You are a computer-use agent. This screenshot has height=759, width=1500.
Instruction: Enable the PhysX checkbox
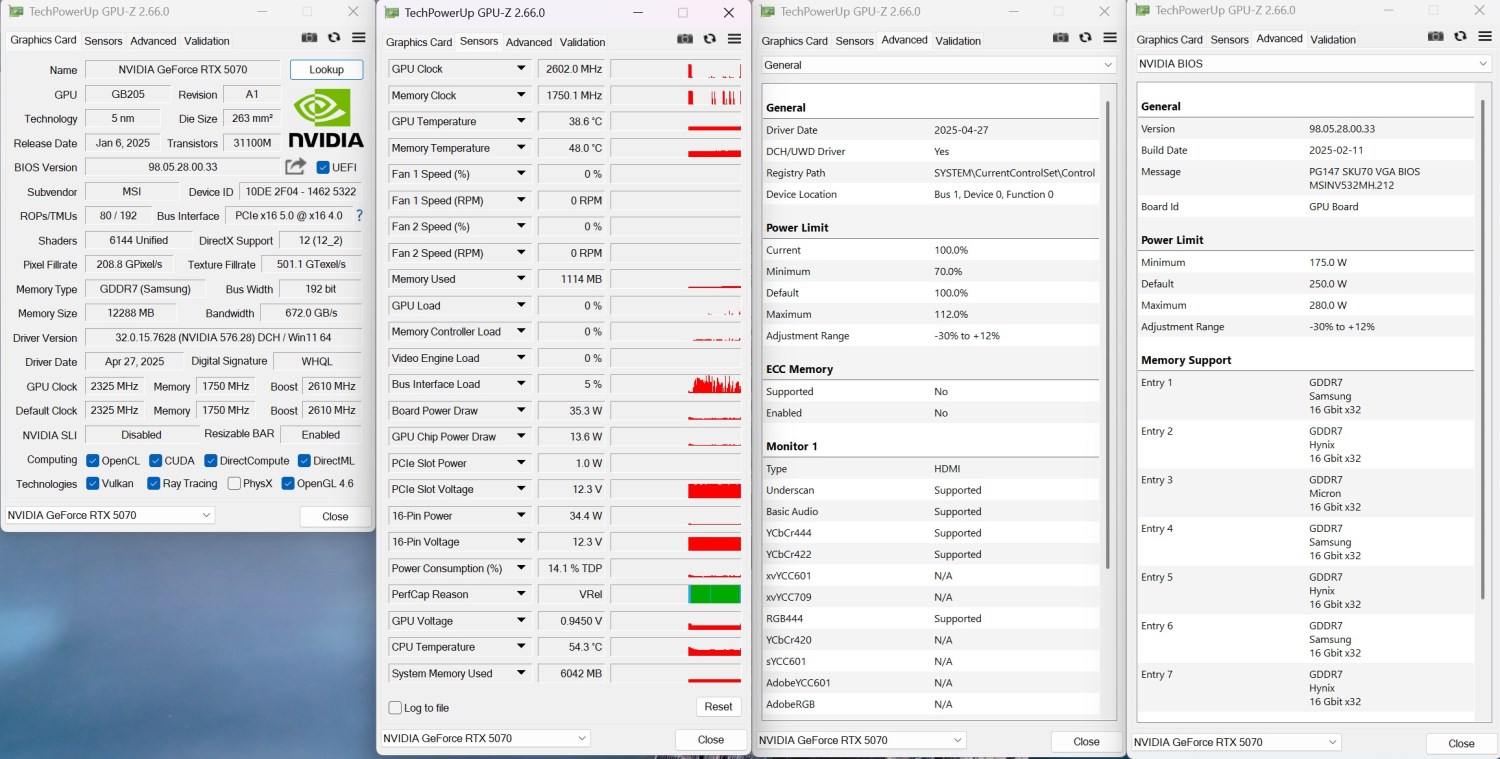tap(234, 483)
